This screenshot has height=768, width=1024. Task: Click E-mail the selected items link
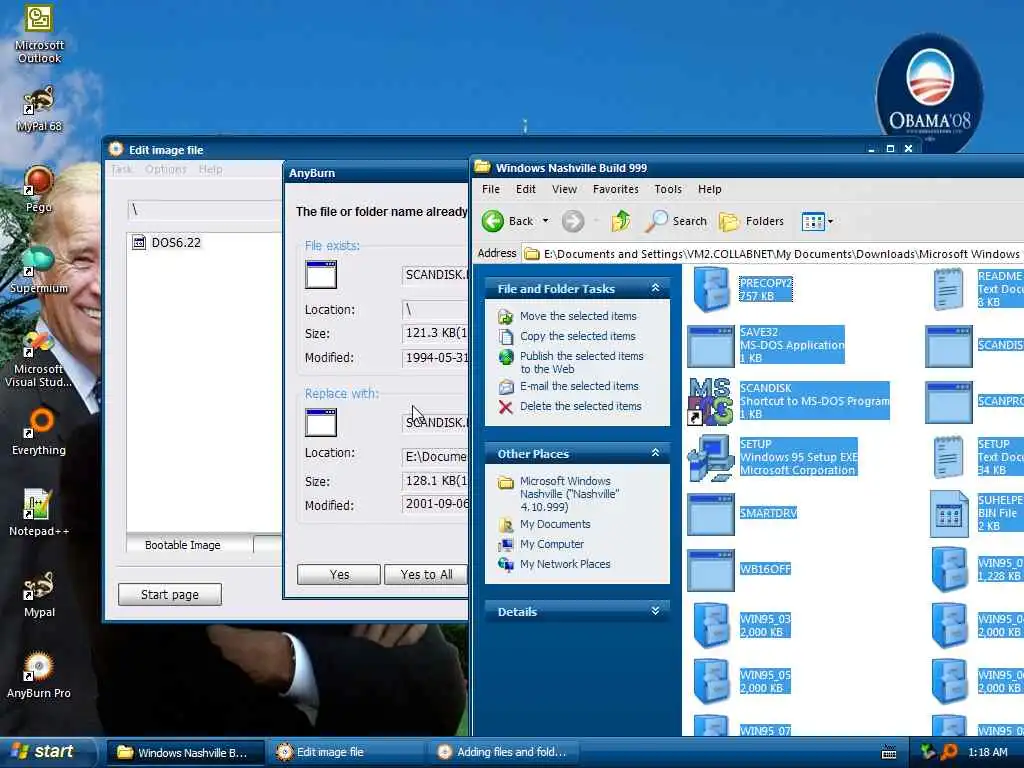579,386
